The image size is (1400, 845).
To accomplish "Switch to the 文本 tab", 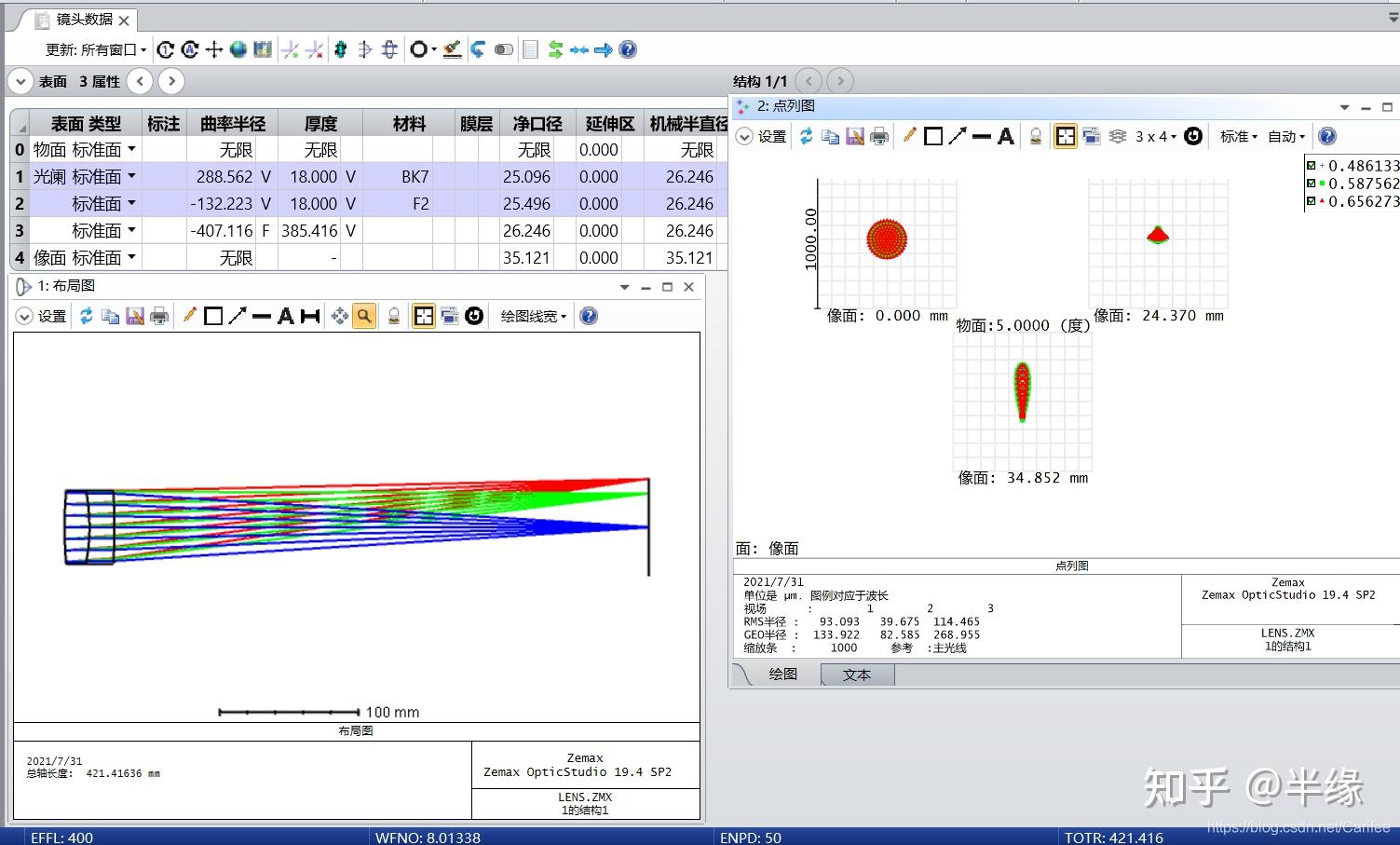I will (x=856, y=675).
